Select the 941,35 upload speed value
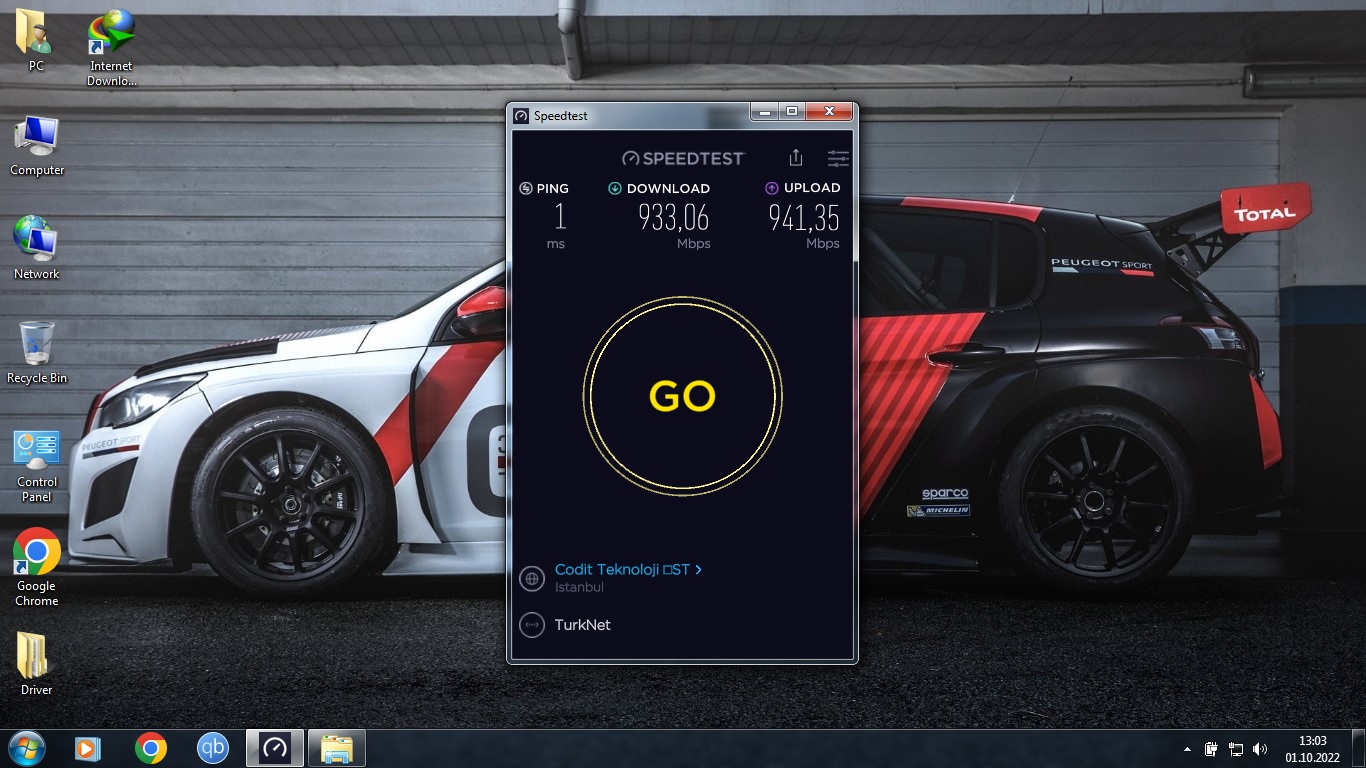1366x768 pixels. point(804,216)
